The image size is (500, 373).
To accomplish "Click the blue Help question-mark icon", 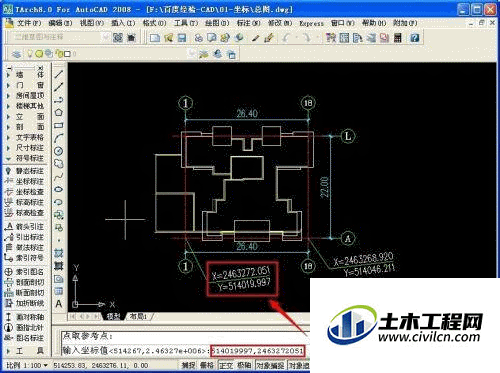I will coord(415,38).
